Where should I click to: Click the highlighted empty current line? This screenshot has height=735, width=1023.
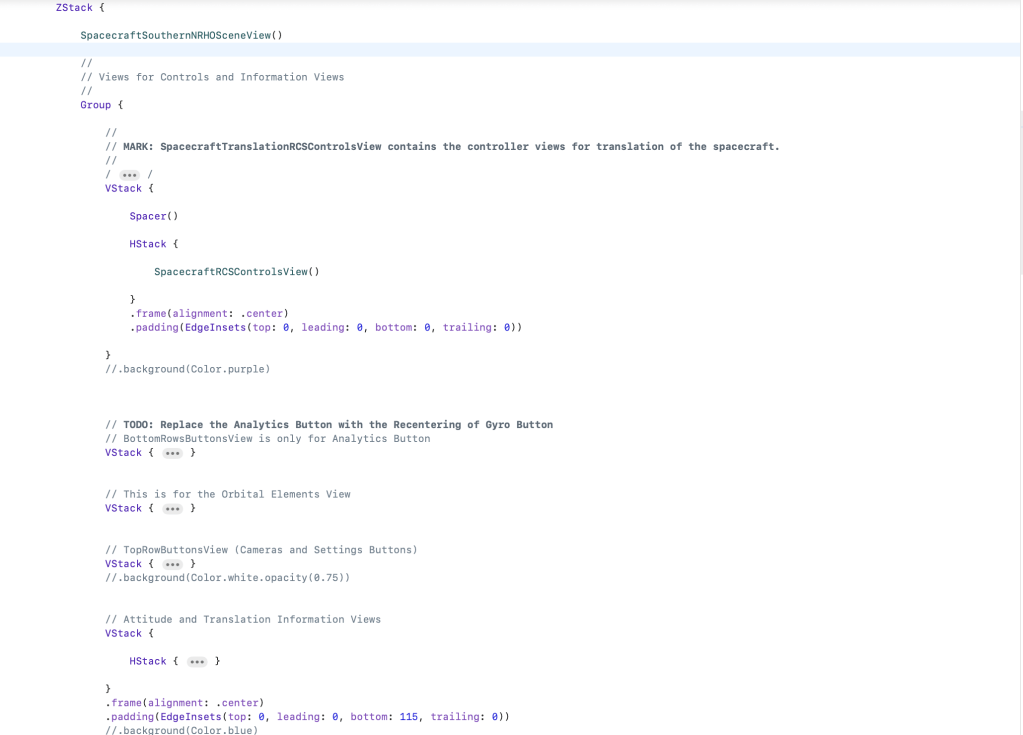(500, 50)
